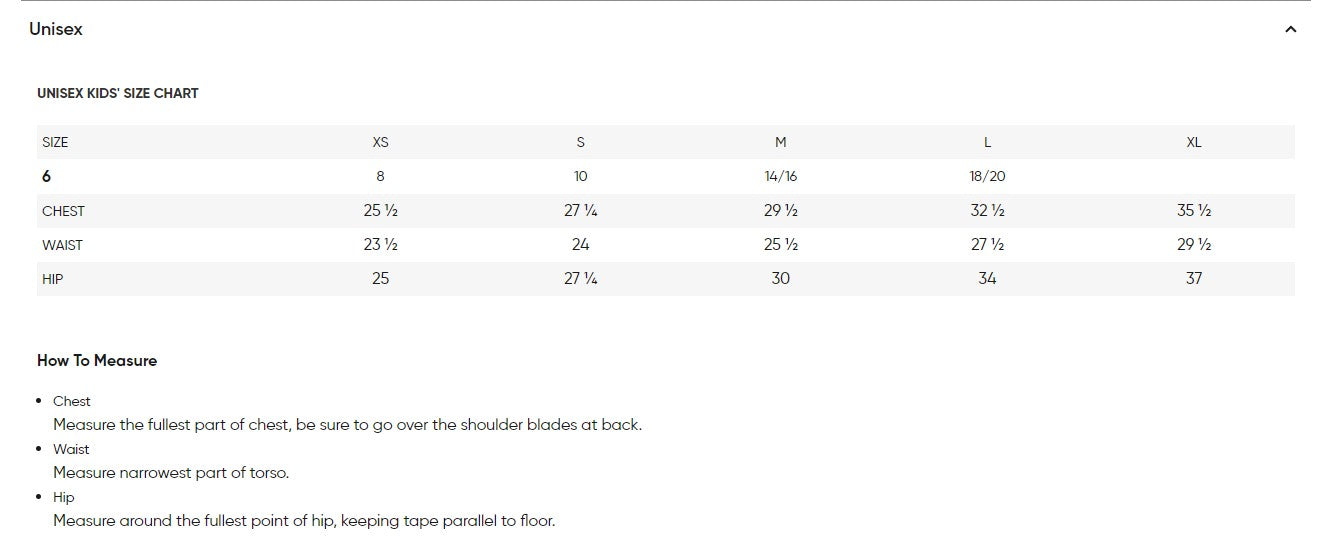Click the How To Measure heading

point(97,361)
